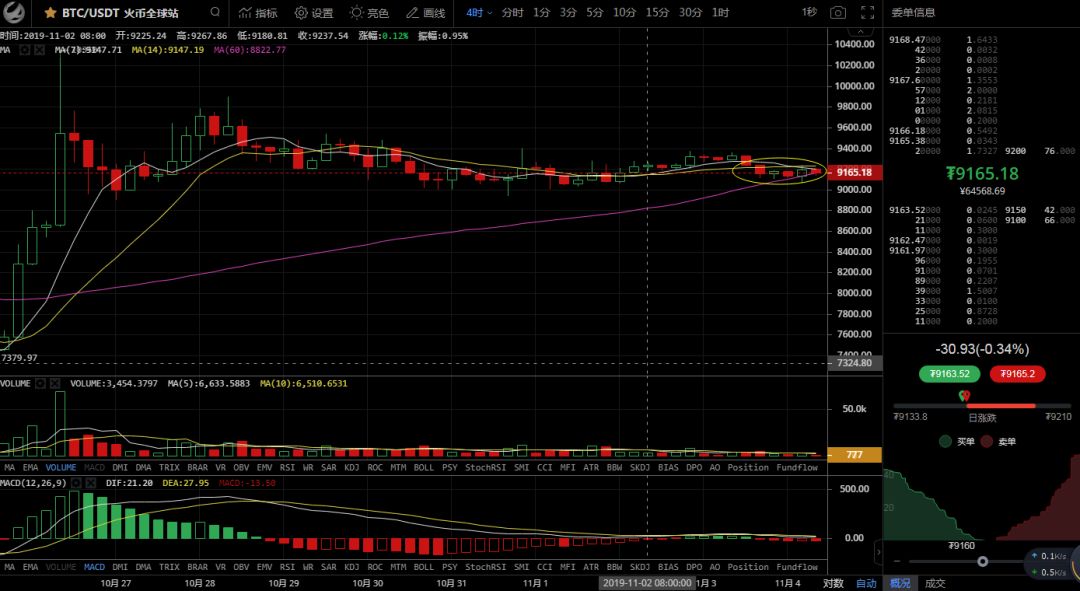Click the green ₮9163.52 bid price button
The image size is (1080, 591).
(x=950, y=374)
